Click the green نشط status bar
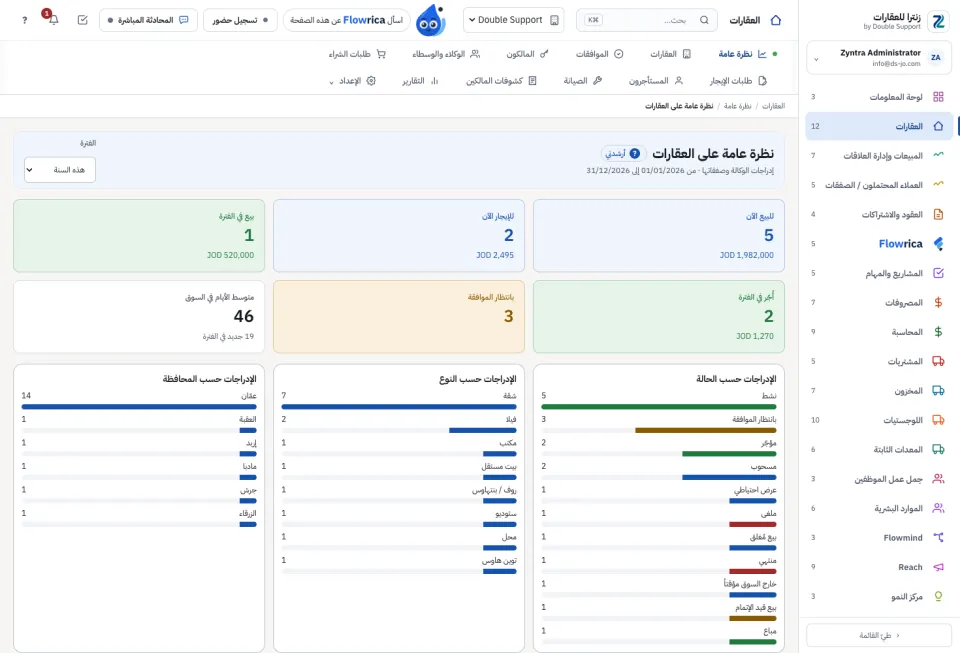Image resolution: width=960 pixels, height=653 pixels. 659,406
